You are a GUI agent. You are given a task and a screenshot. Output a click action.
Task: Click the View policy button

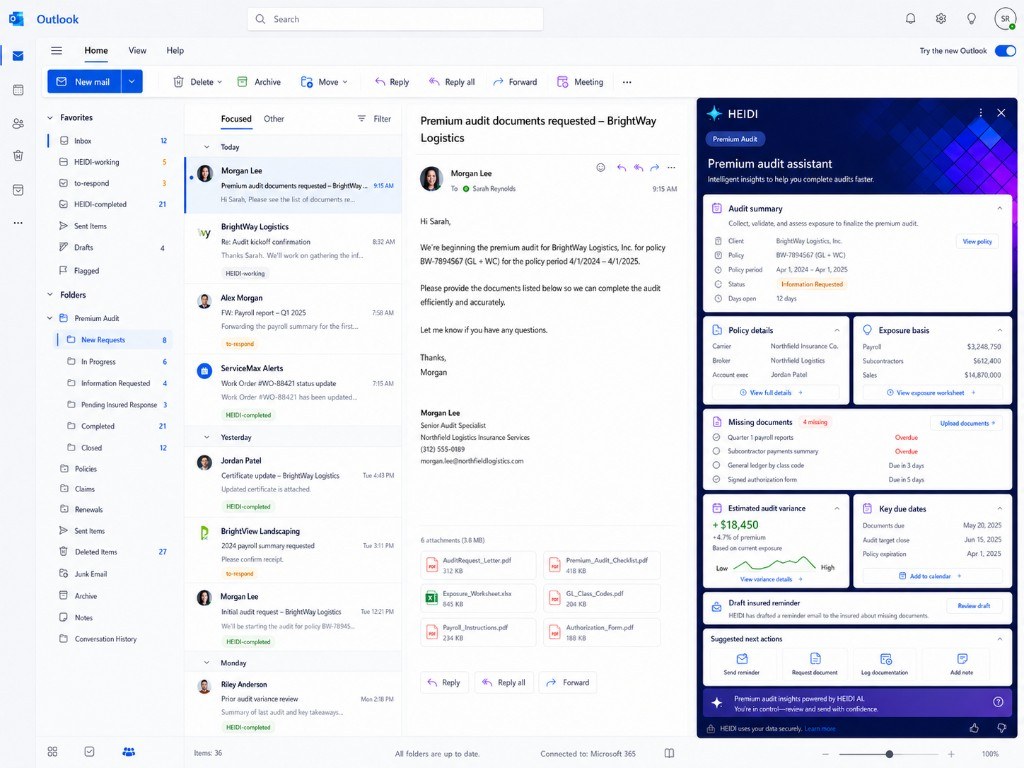[x=977, y=242]
